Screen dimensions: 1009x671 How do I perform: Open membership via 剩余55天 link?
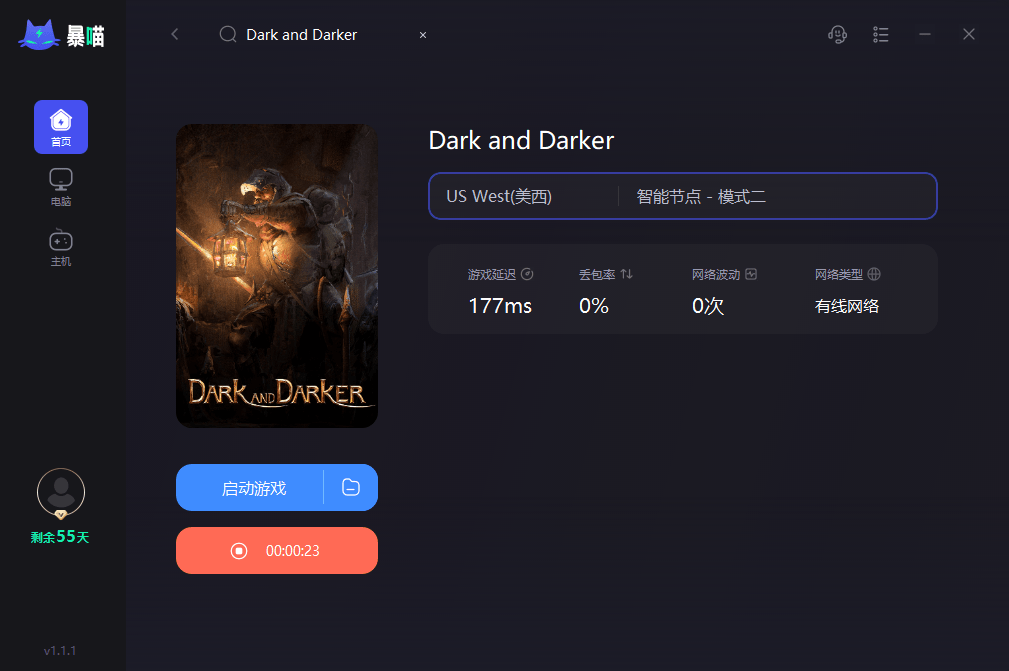pos(60,536)
